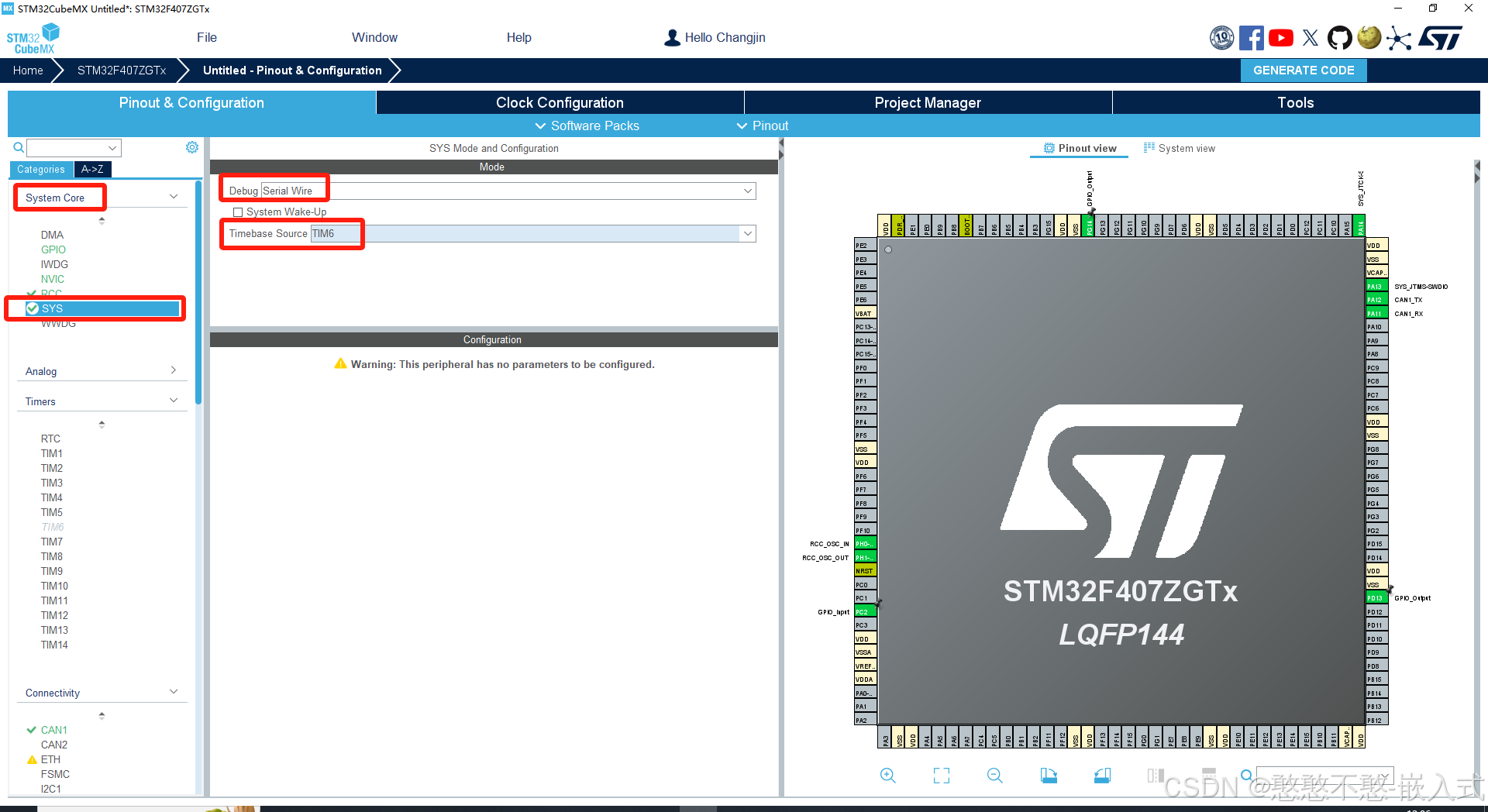Switch to System view
The width and height of the screenshot is (1488, 812).
1179,148
